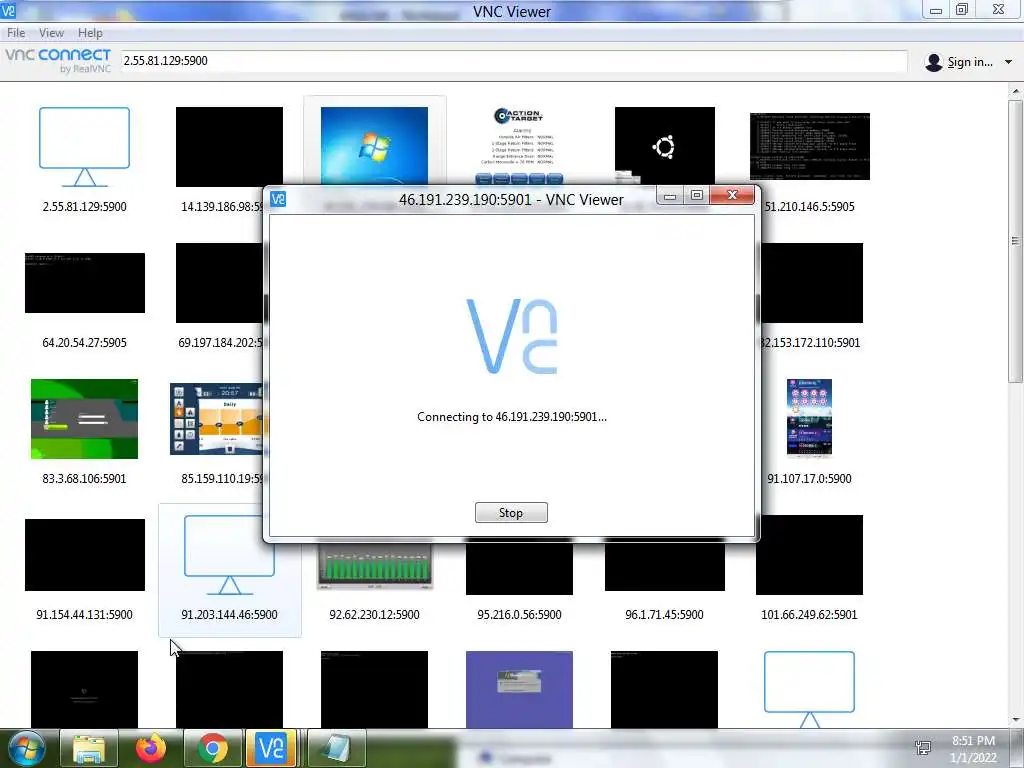
Task: Select the 64.20.54.27:5905 thumbnail
Action: (85, 283)
